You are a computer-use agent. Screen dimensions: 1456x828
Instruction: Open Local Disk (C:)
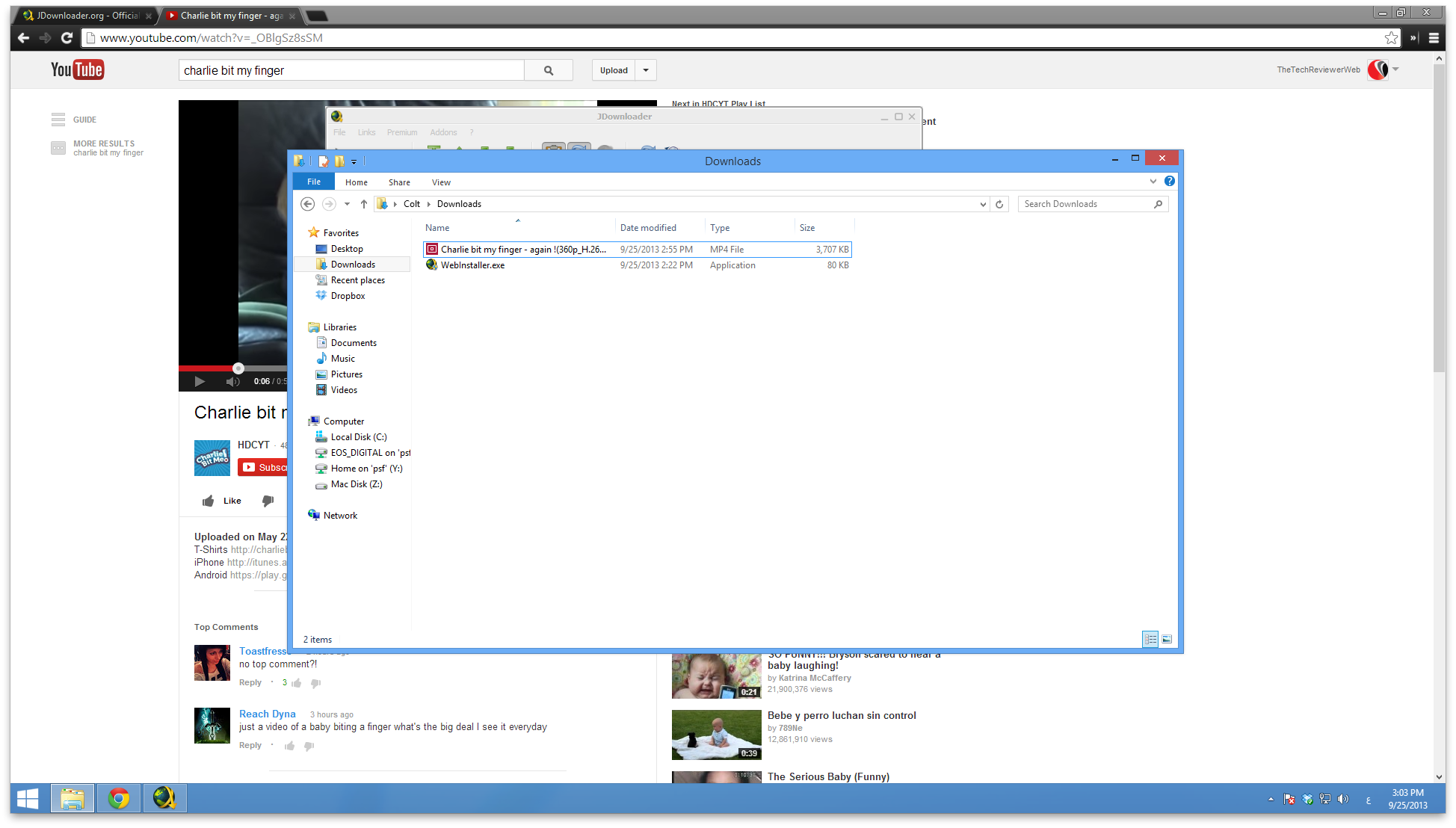pyautogui.click(x=357, y=436)
